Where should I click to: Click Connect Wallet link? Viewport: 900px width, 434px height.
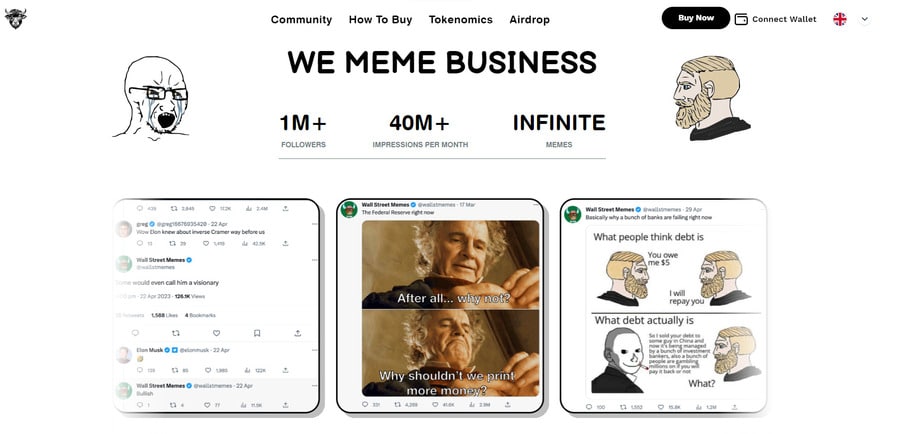tap(784, 19)
